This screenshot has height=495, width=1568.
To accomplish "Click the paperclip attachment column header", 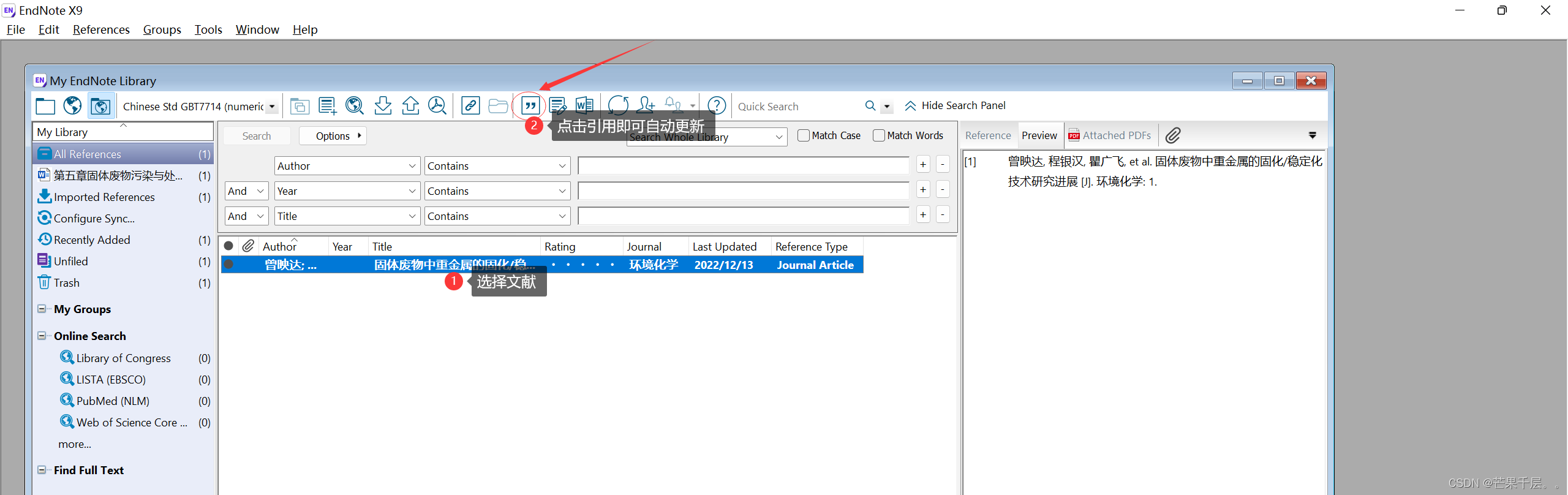I will coord(248,246).
